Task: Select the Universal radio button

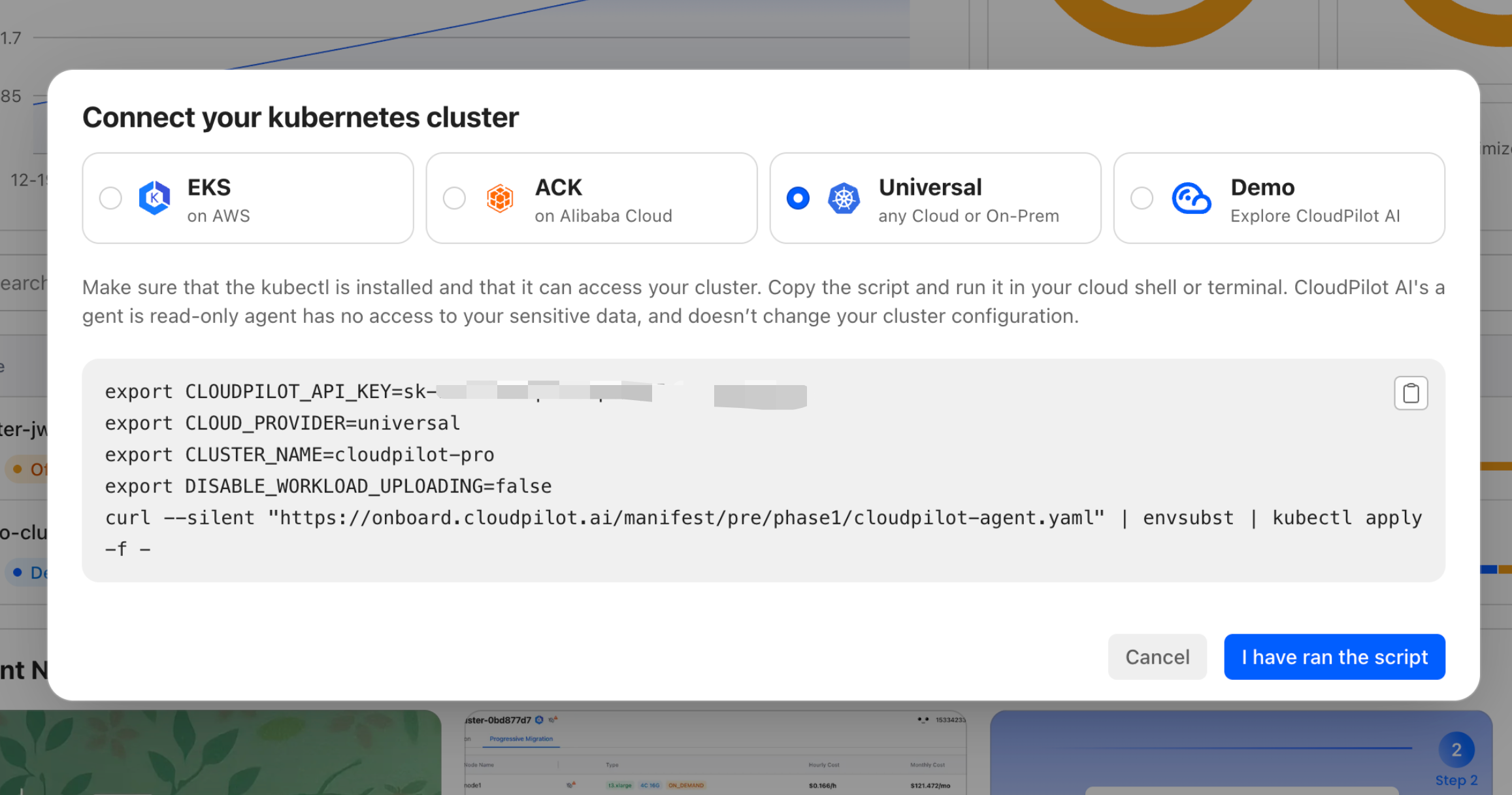Action: [x=798, y=197]
